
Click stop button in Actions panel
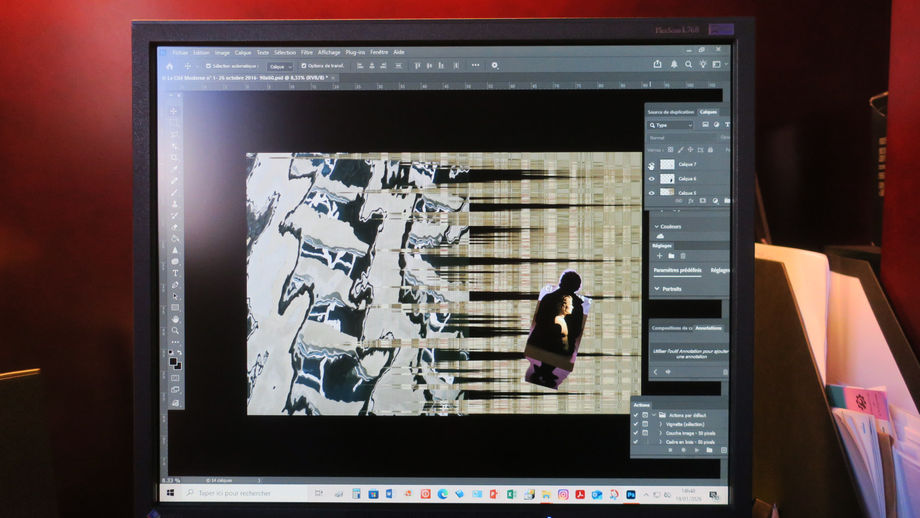pyautogui.click(x=670, y=450)
